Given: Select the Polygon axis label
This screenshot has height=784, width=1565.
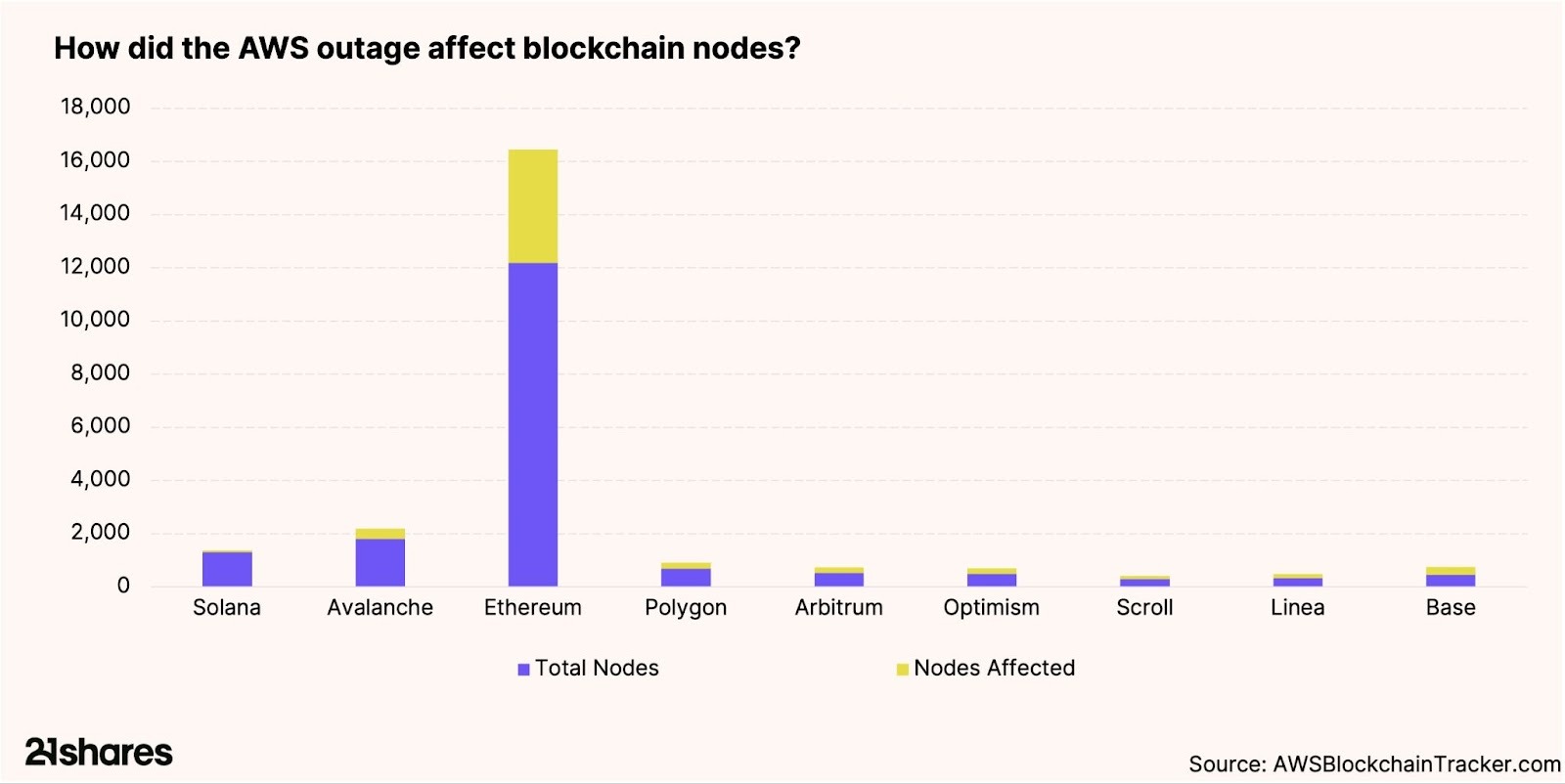Looking at the screenshot, I should click(x=686, y=608).
